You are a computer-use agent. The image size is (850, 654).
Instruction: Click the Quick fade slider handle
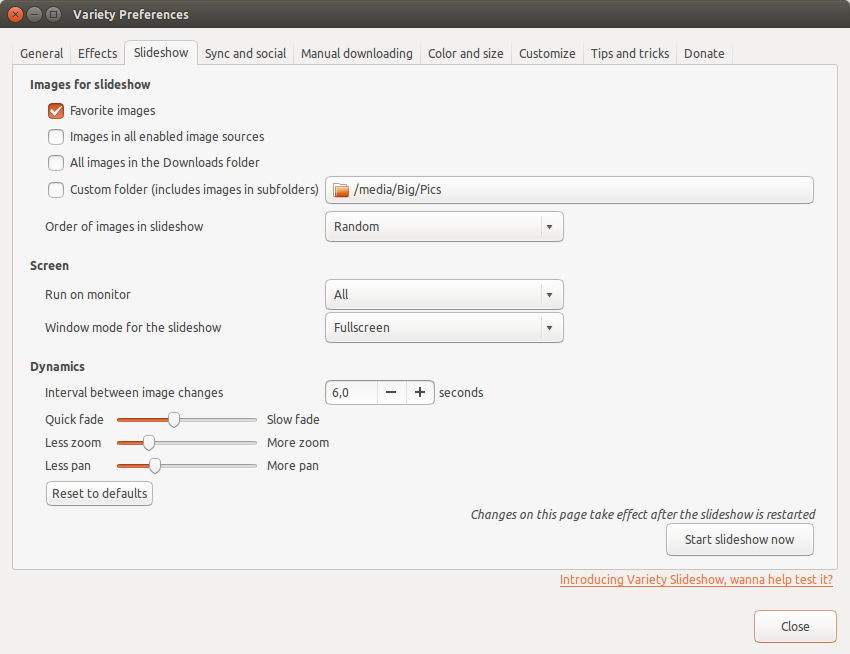[173, 420]
